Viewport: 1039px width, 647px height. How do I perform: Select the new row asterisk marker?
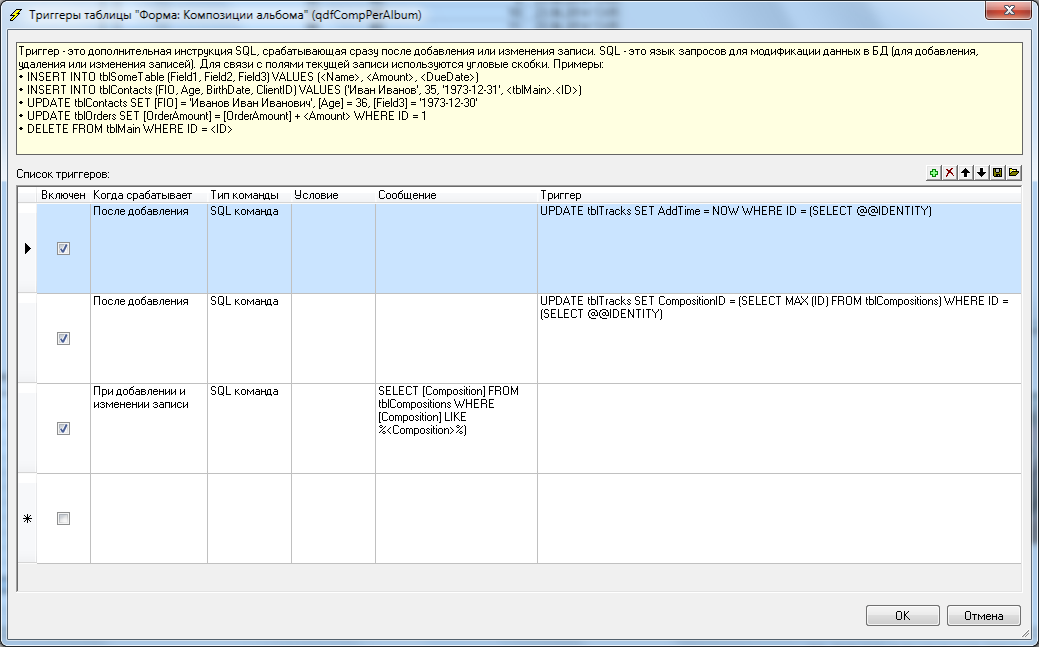28,518
